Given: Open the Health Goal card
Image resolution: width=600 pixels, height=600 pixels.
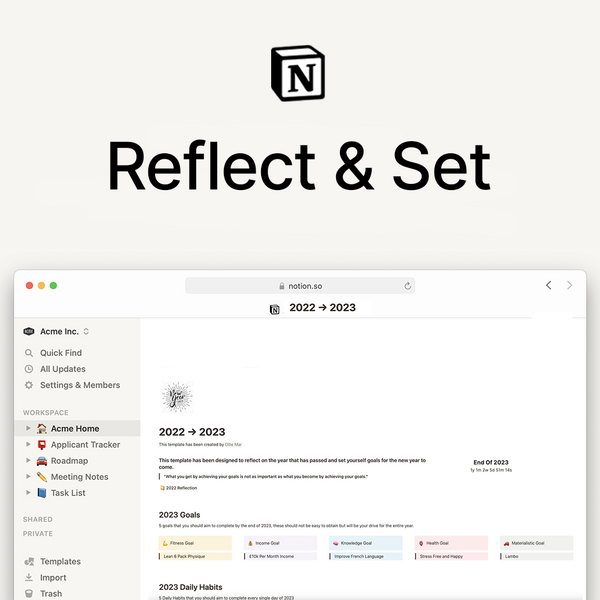Looking at the screenshot, I should [x=452, y=543].
